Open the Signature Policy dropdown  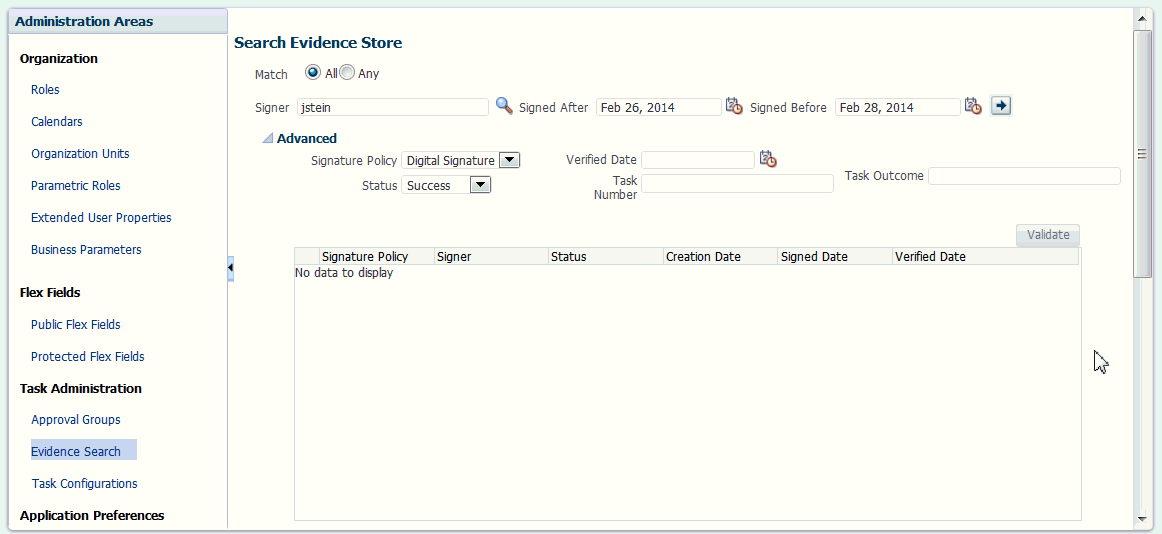click(510, 160)
